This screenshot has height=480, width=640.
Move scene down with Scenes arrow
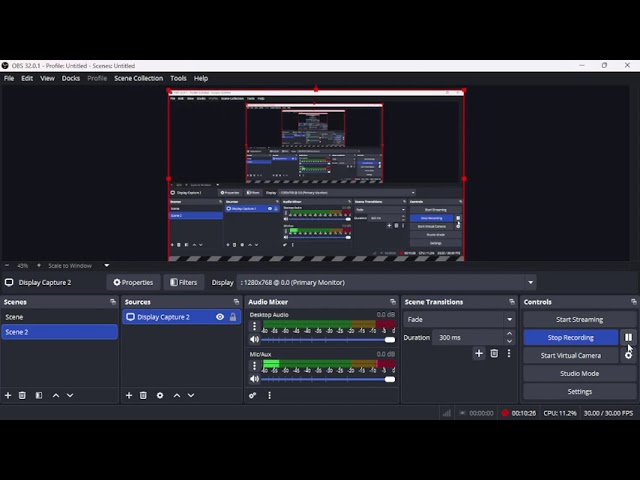coord(70,395)
